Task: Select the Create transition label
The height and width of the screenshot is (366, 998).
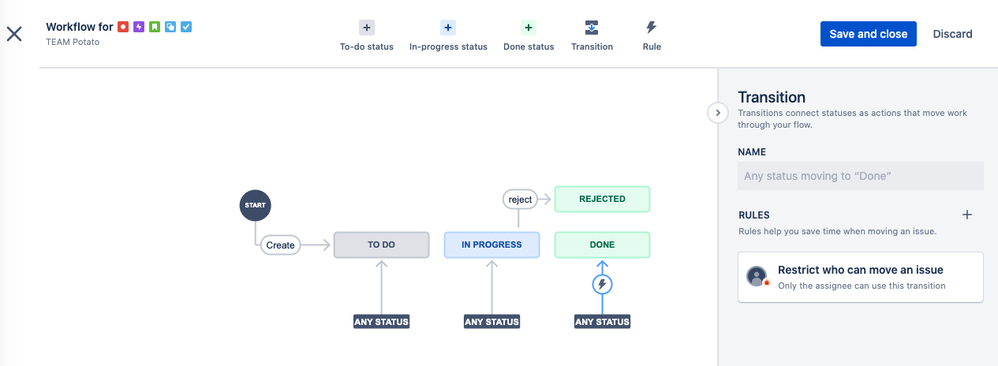Action: click(x=280, y=244)
